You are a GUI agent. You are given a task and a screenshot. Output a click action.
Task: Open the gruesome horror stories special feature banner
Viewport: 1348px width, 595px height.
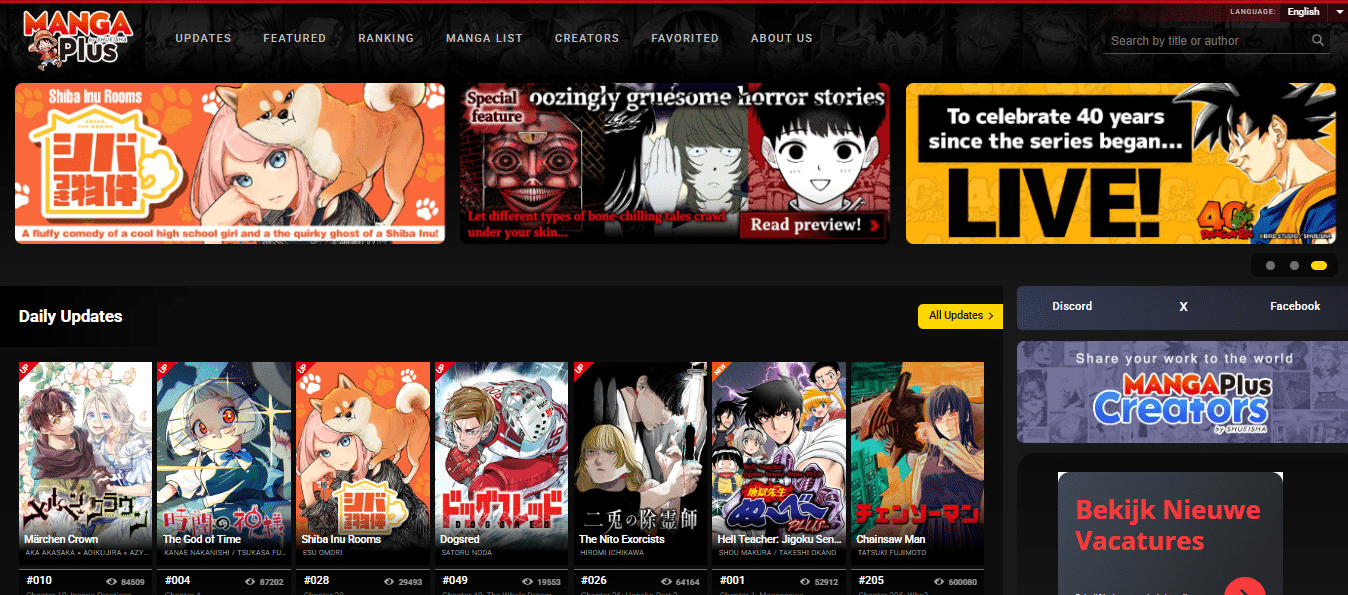pos(675,163)
